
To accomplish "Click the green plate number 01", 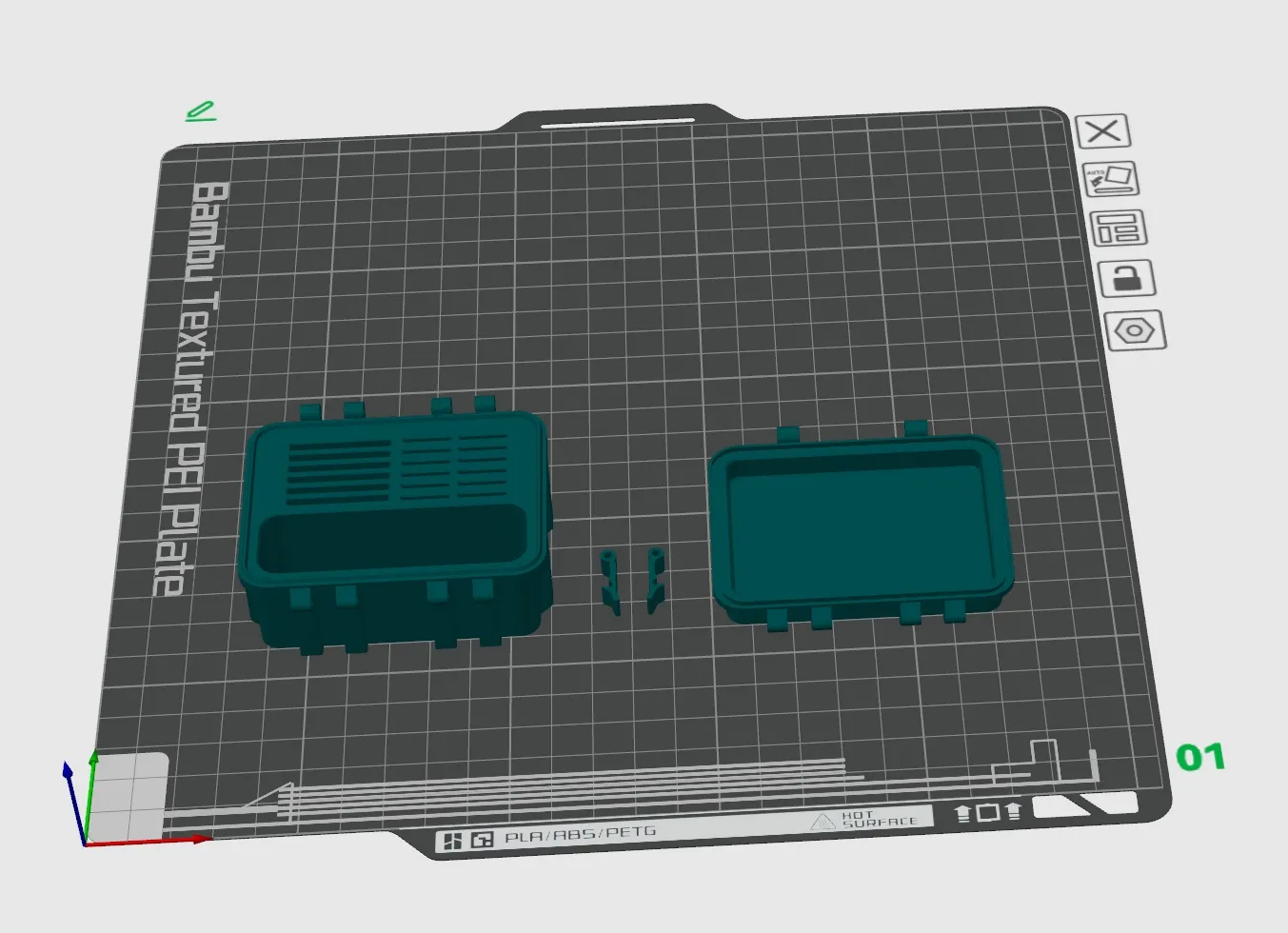I will tap(1200, 758).
